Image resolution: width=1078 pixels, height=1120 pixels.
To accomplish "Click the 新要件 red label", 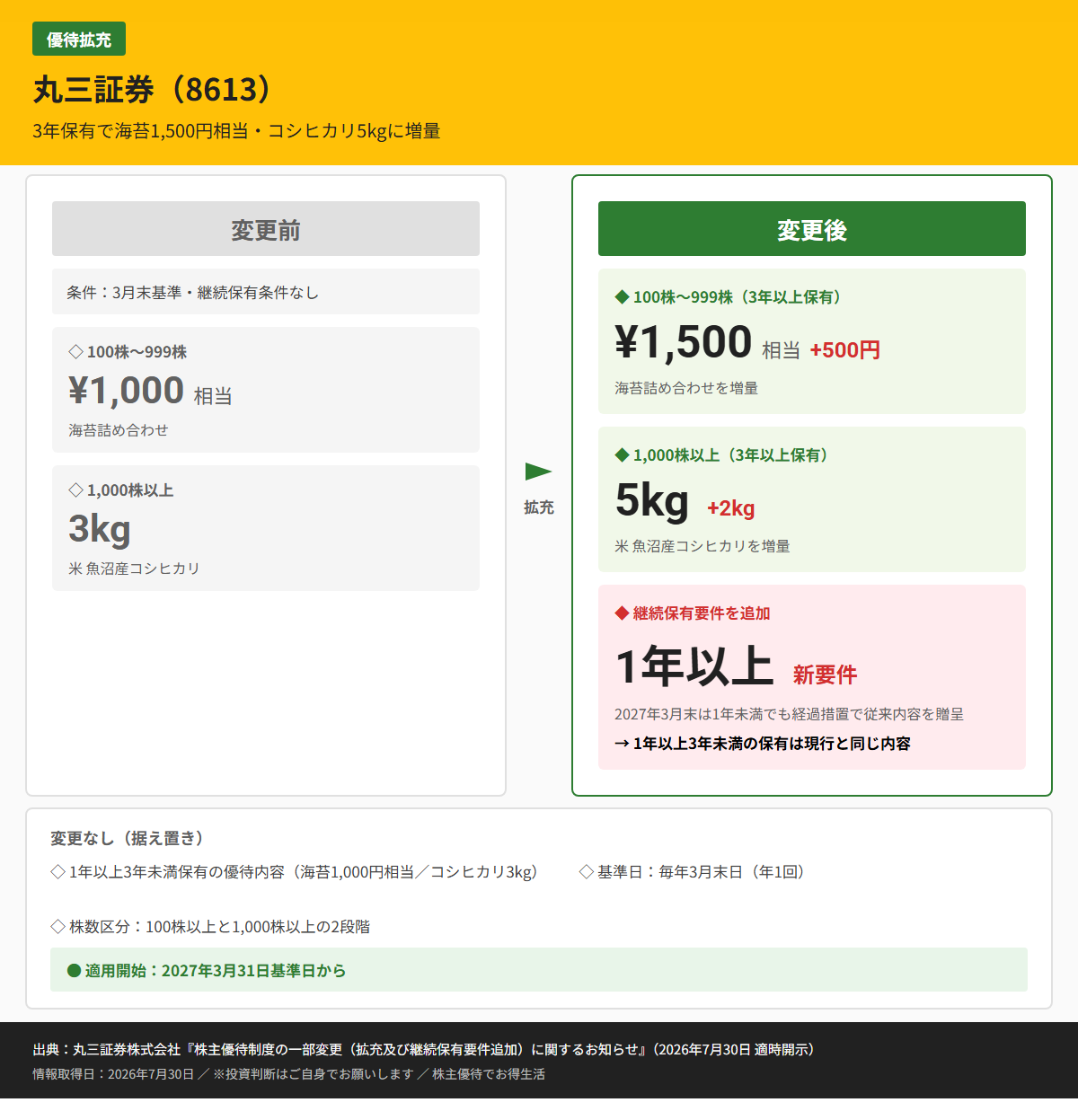I will click(825, 675).
